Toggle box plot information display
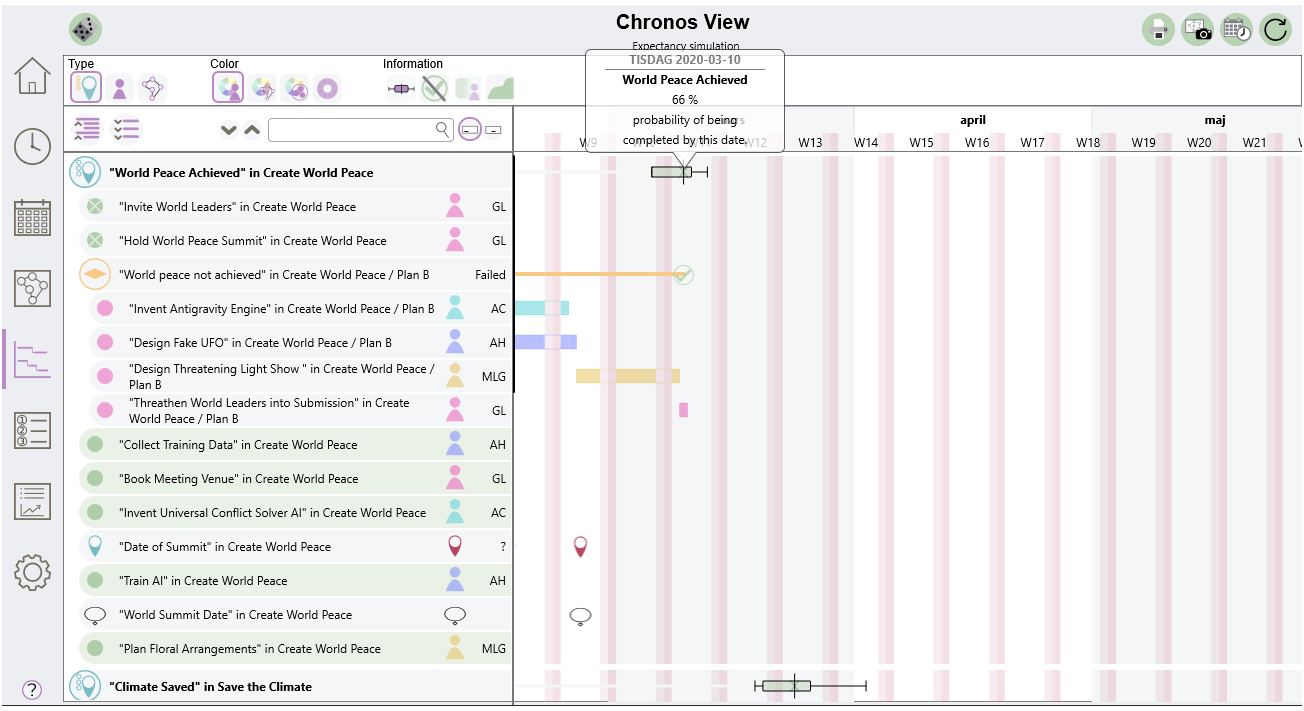 tap(401, 89)
